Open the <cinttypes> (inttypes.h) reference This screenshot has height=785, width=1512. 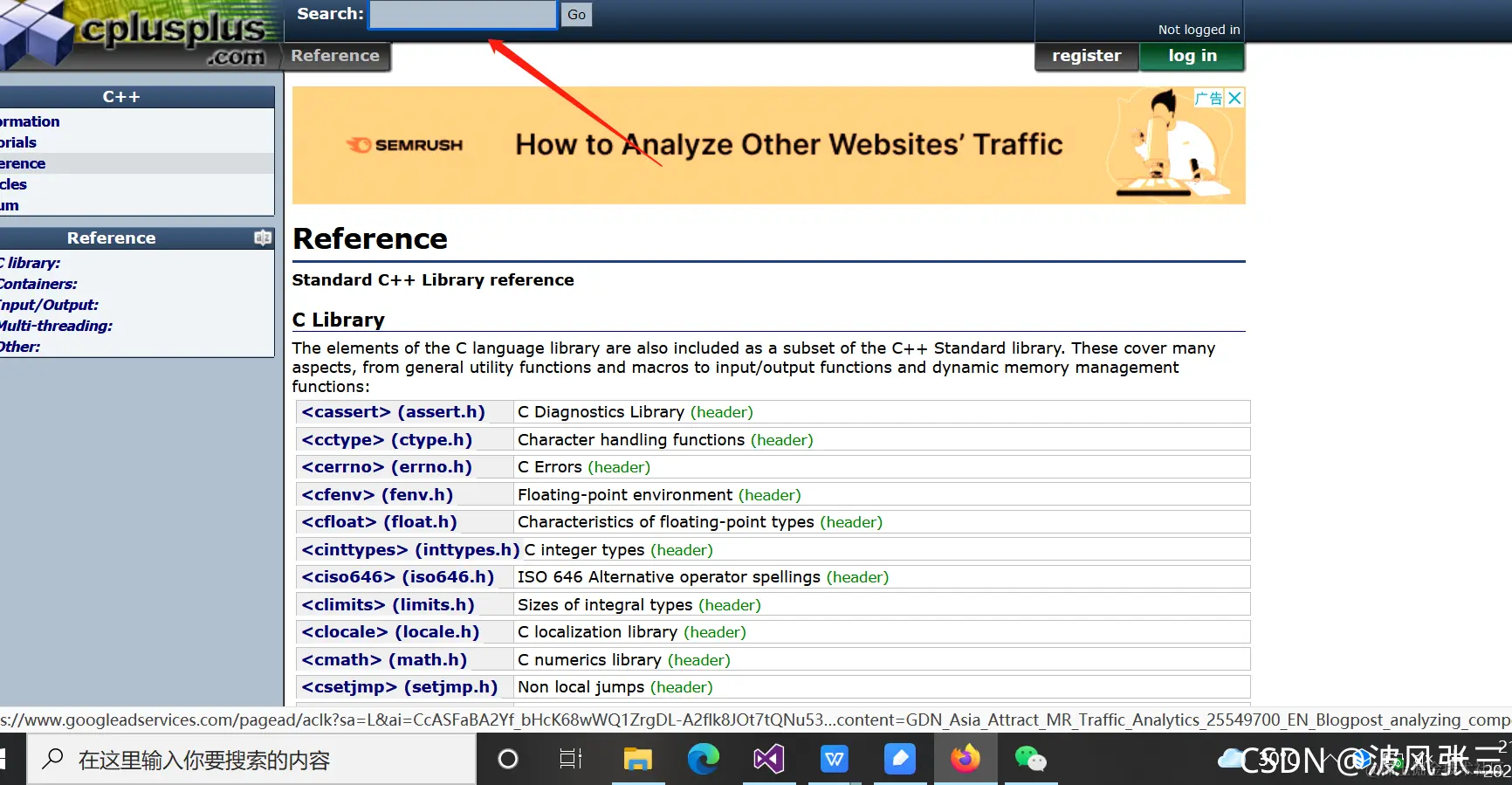click(410, 550)
